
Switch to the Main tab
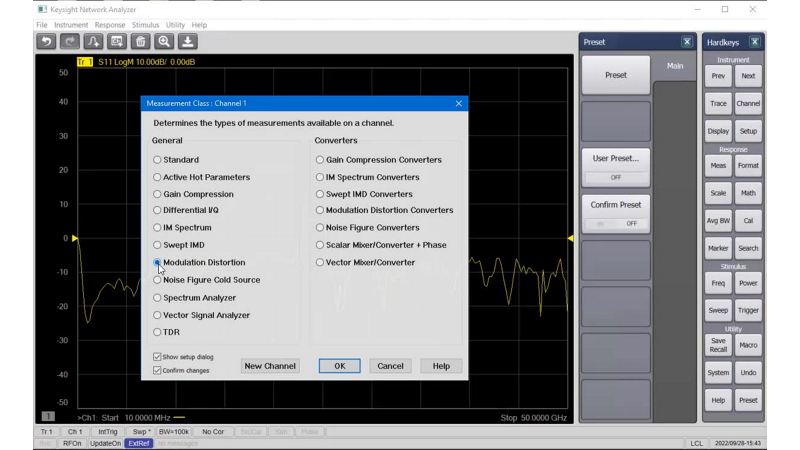675,66
